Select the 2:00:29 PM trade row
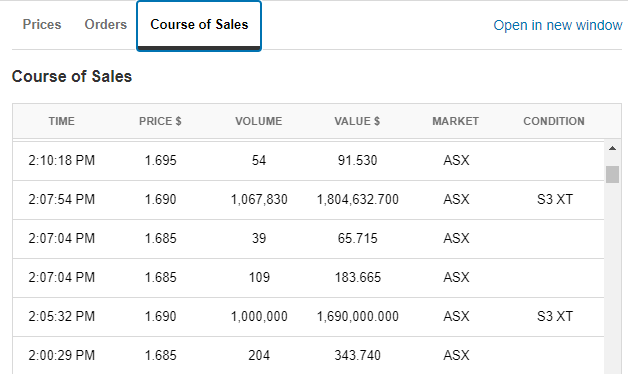The image size is (628, 374). point(308,355)
